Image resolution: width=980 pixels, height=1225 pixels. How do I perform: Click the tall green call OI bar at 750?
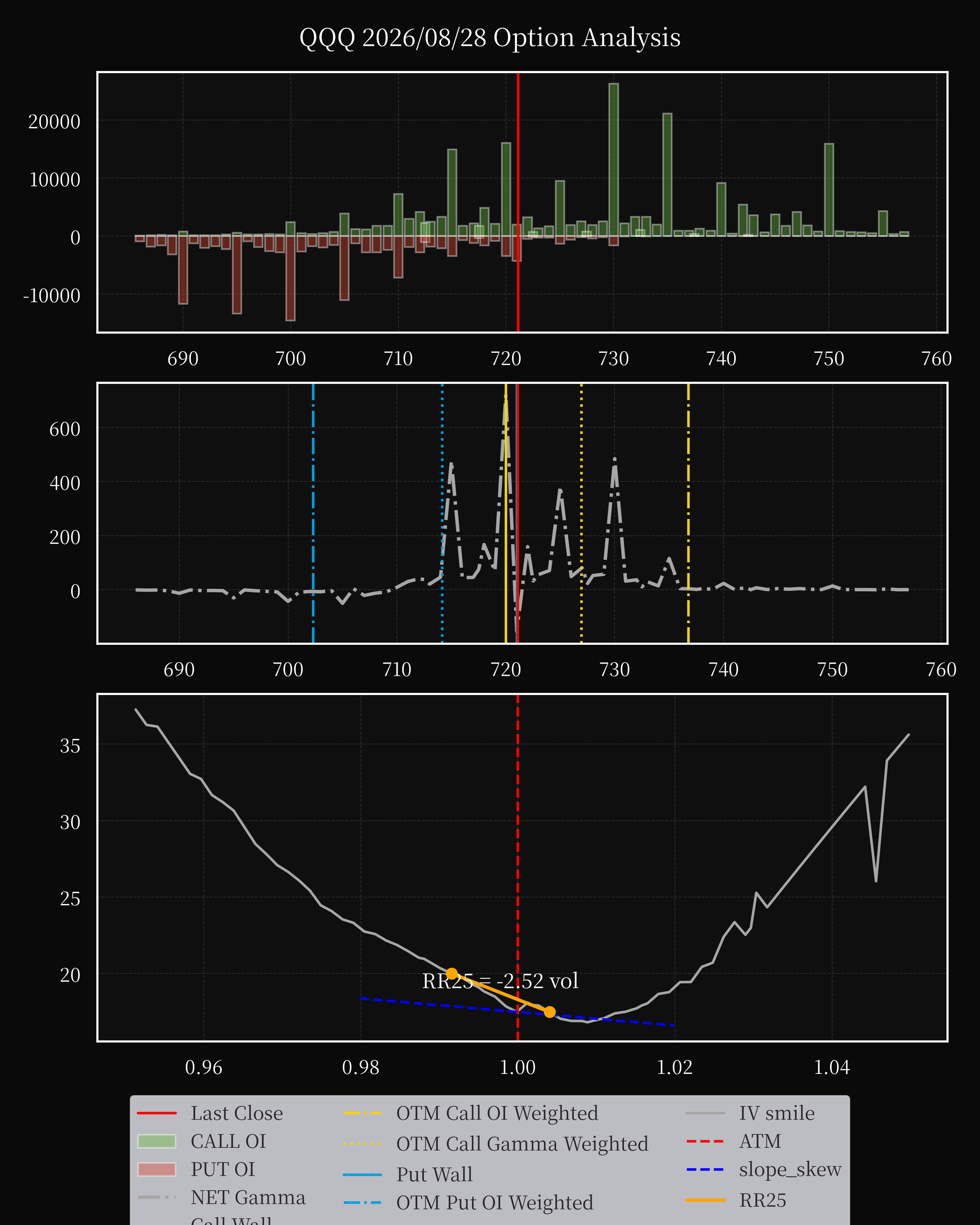829,190
